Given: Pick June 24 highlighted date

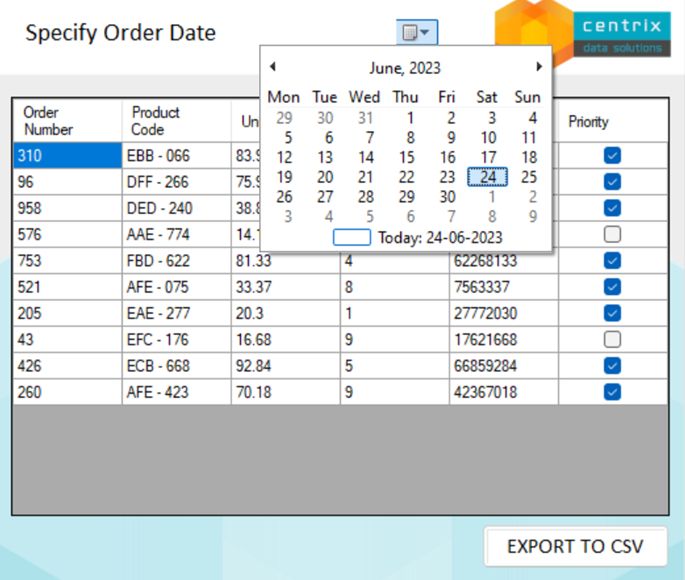Looking at the screenshot, I should click(488, 177).
